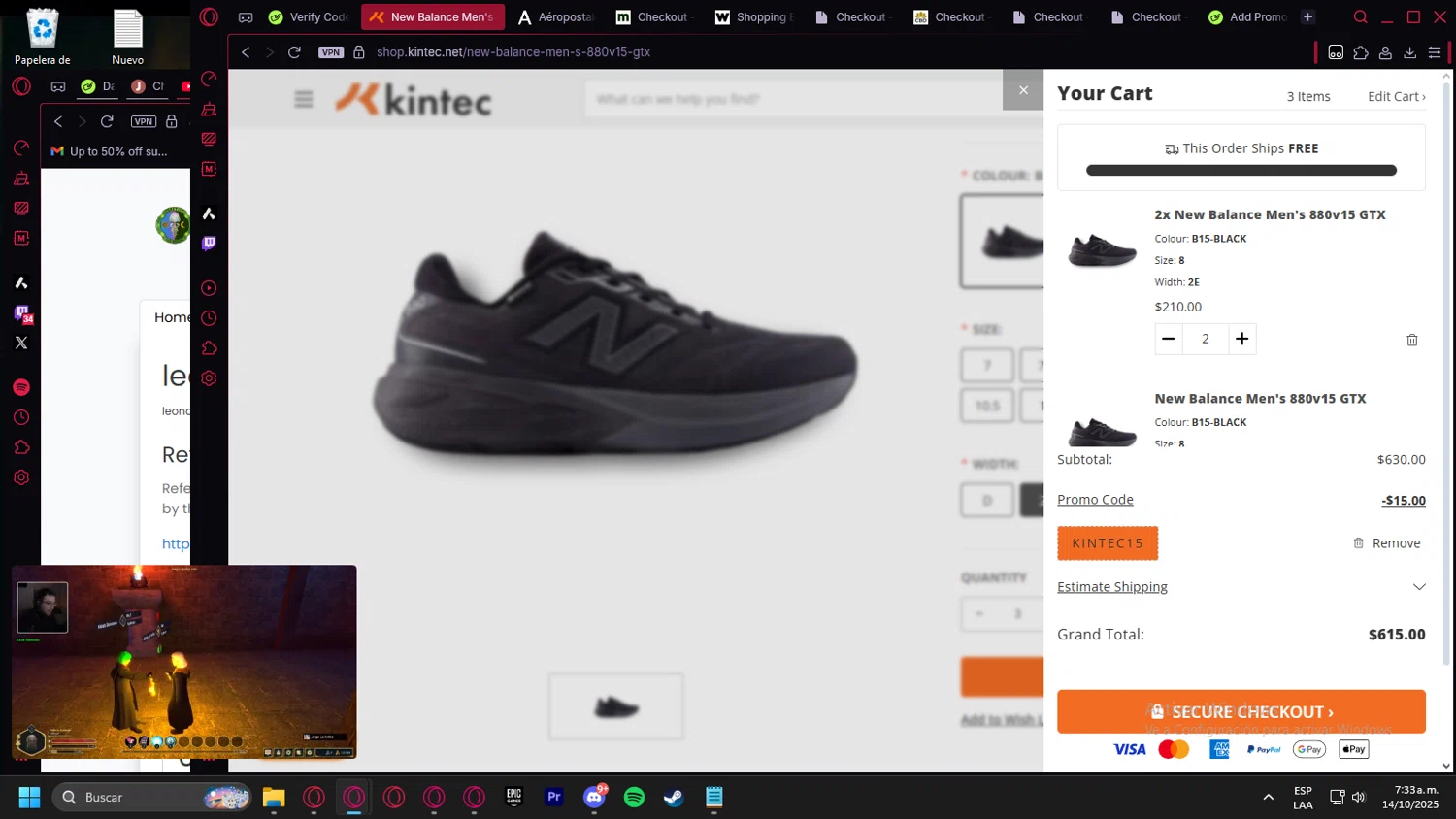This screenshot has width=1456, height=819.
Task: Open Settings gear in front window sidebar
Action: (209, 378)
